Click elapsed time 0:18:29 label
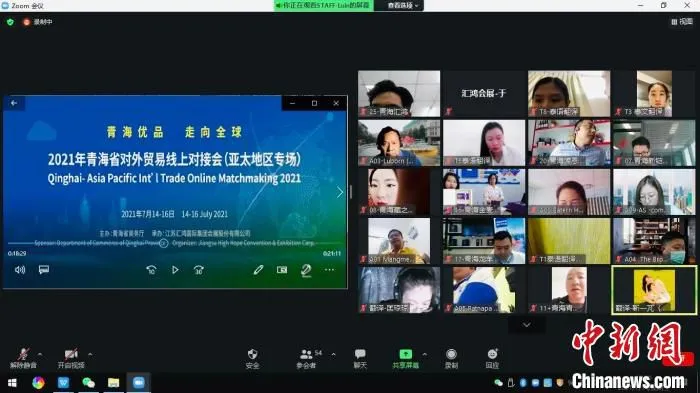This screenshot has width=700, height=393. pos(17,253)
